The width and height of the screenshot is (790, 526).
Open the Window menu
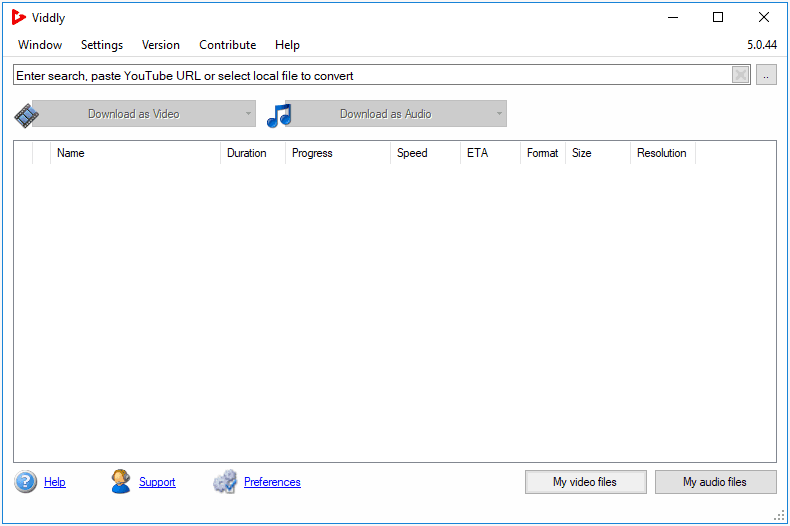[40, 45]
